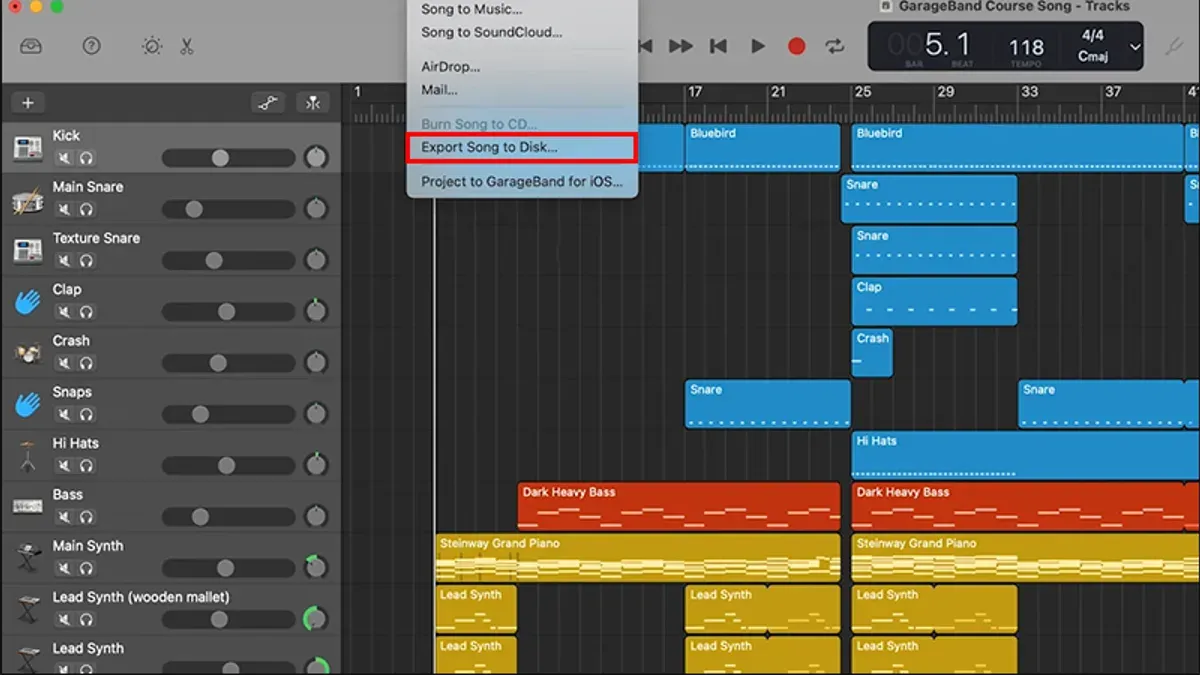Click the Texture Snare track name
1200x675 pixels.
click(96, 238)
